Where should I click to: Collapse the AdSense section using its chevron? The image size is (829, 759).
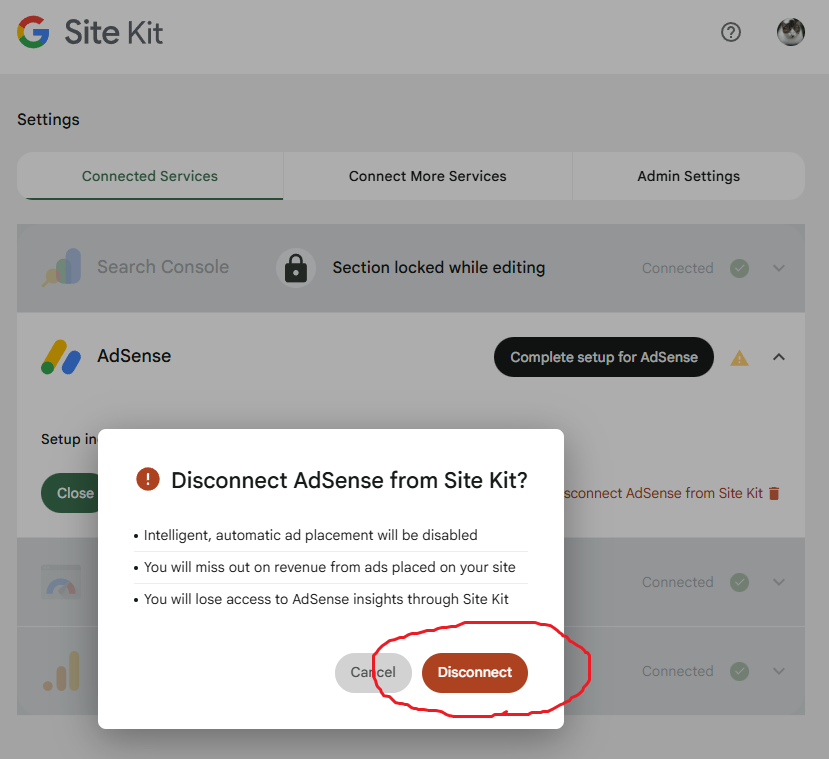pyautogui.click(x=779, y=357)
